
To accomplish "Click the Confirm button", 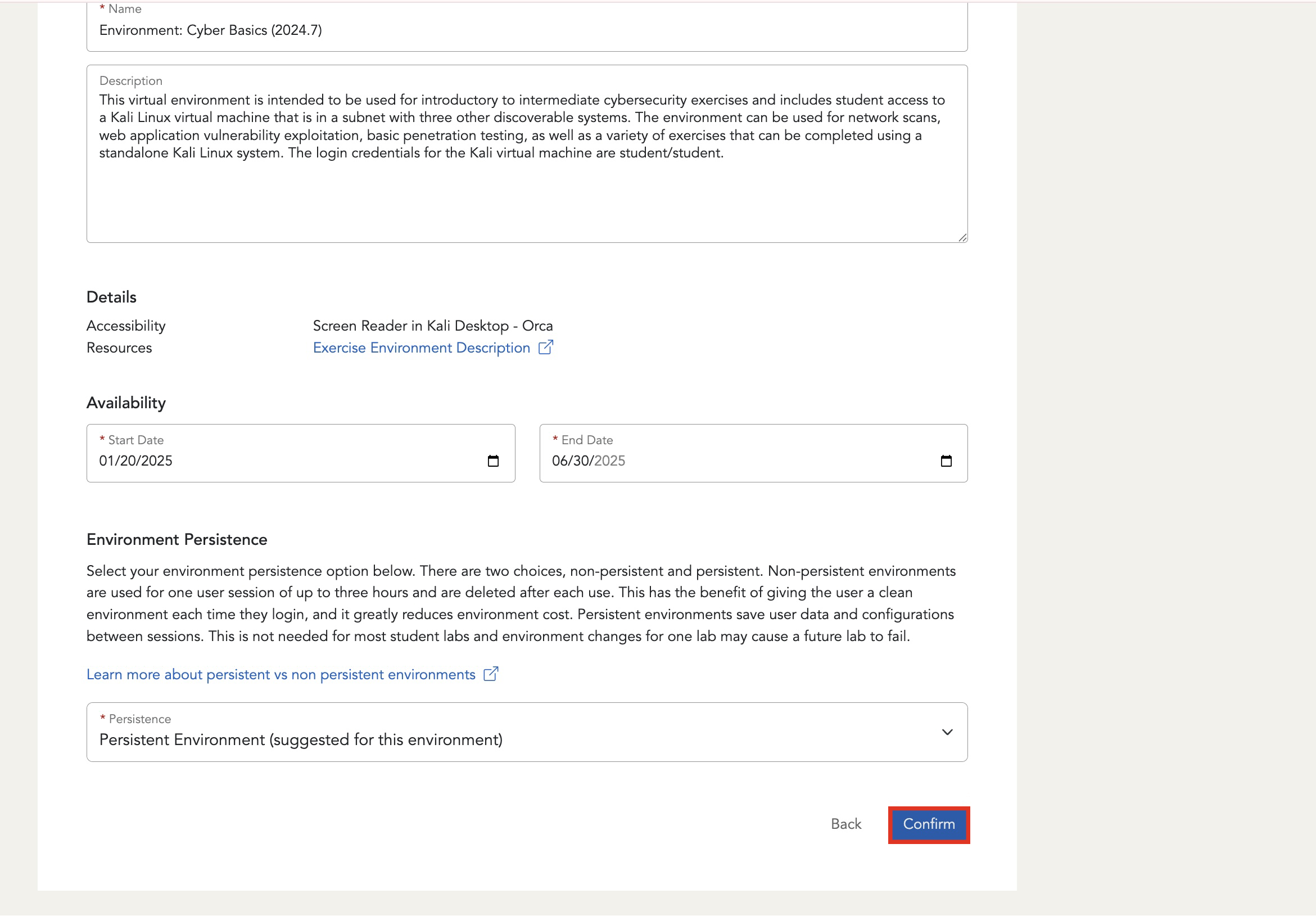I will (929, 824).
